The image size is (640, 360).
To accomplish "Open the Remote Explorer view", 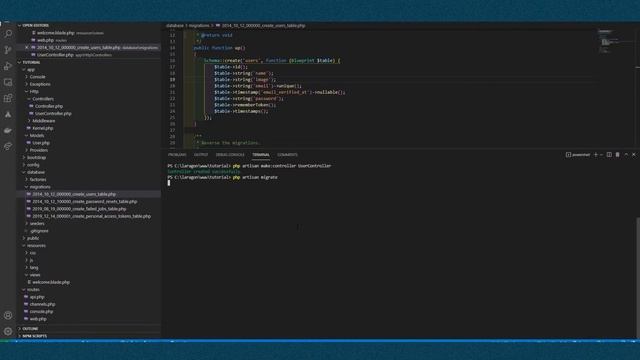I will (x=8, y=82).
